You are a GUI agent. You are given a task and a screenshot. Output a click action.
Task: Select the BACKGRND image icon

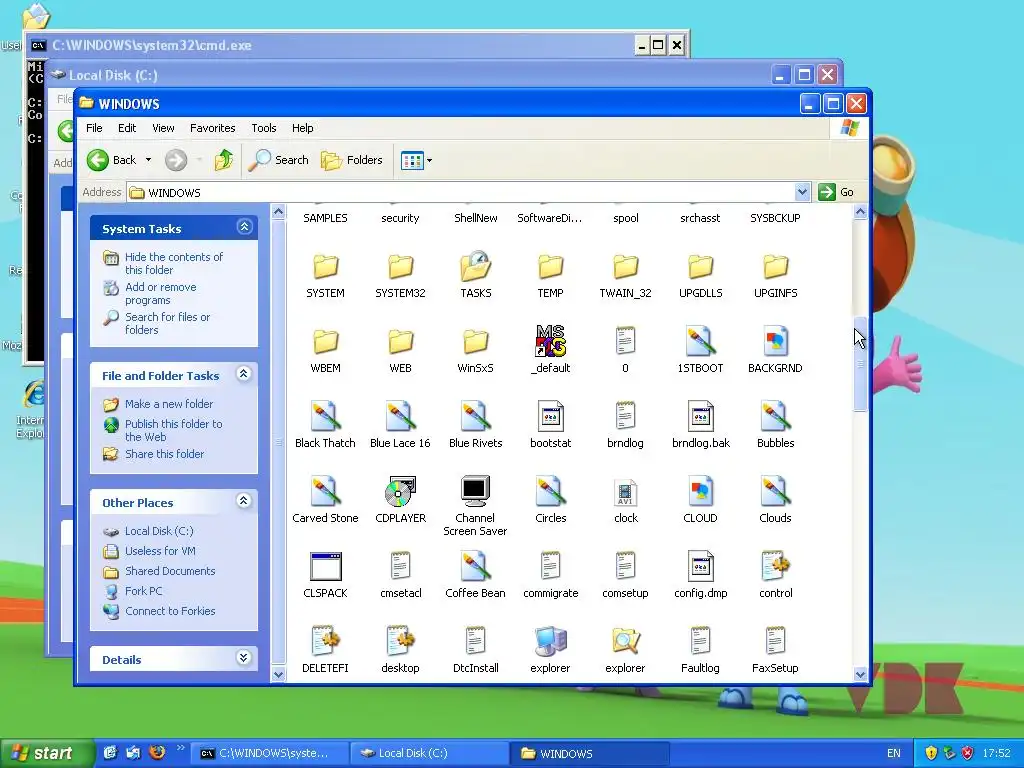(x=775, y=342)
